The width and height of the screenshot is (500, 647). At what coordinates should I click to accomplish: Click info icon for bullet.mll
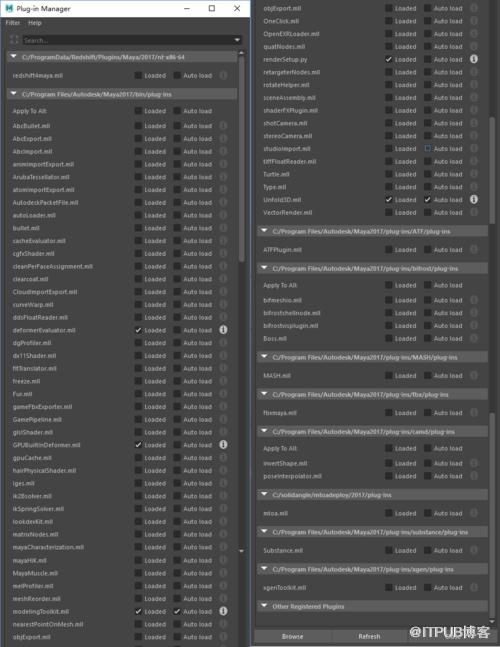coord(223,228)
